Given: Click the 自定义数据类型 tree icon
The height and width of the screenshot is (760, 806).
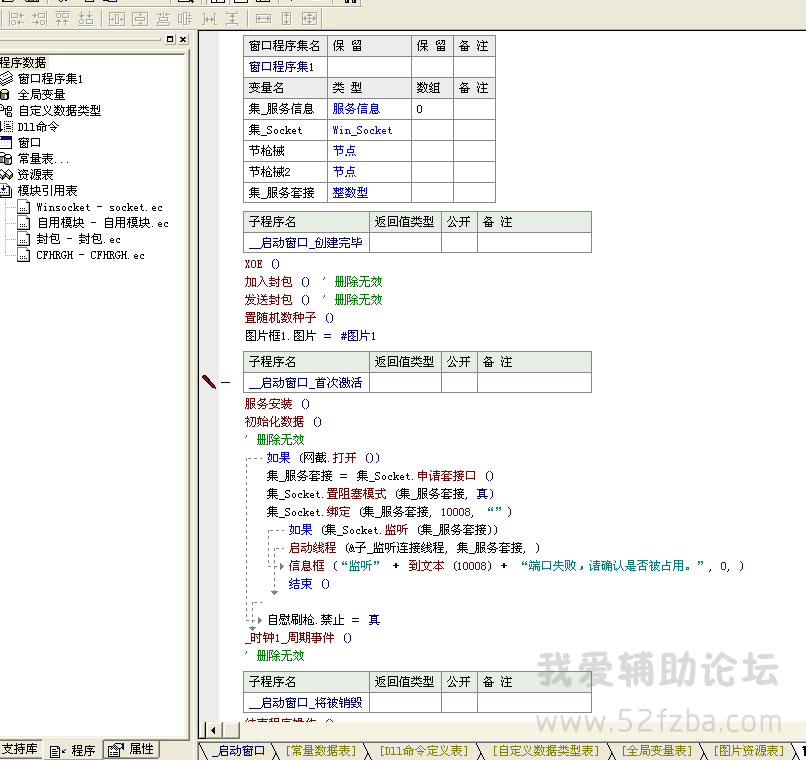Looking at the screenshot, I should click(6, 110).
